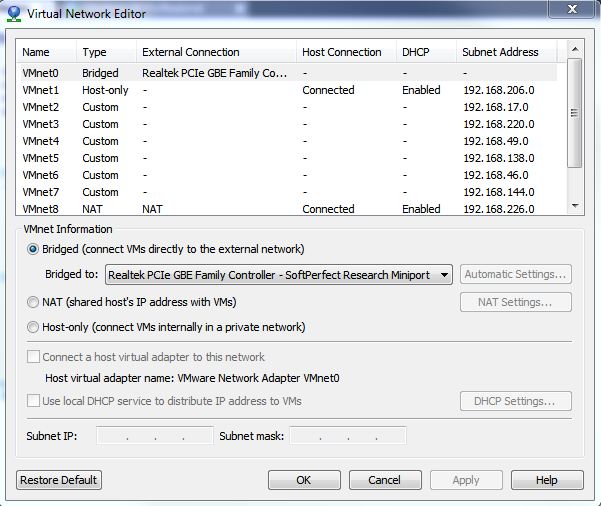Click the Virtual Network Editor title icon
Screen dimensions: 601x506
(12, 14)
